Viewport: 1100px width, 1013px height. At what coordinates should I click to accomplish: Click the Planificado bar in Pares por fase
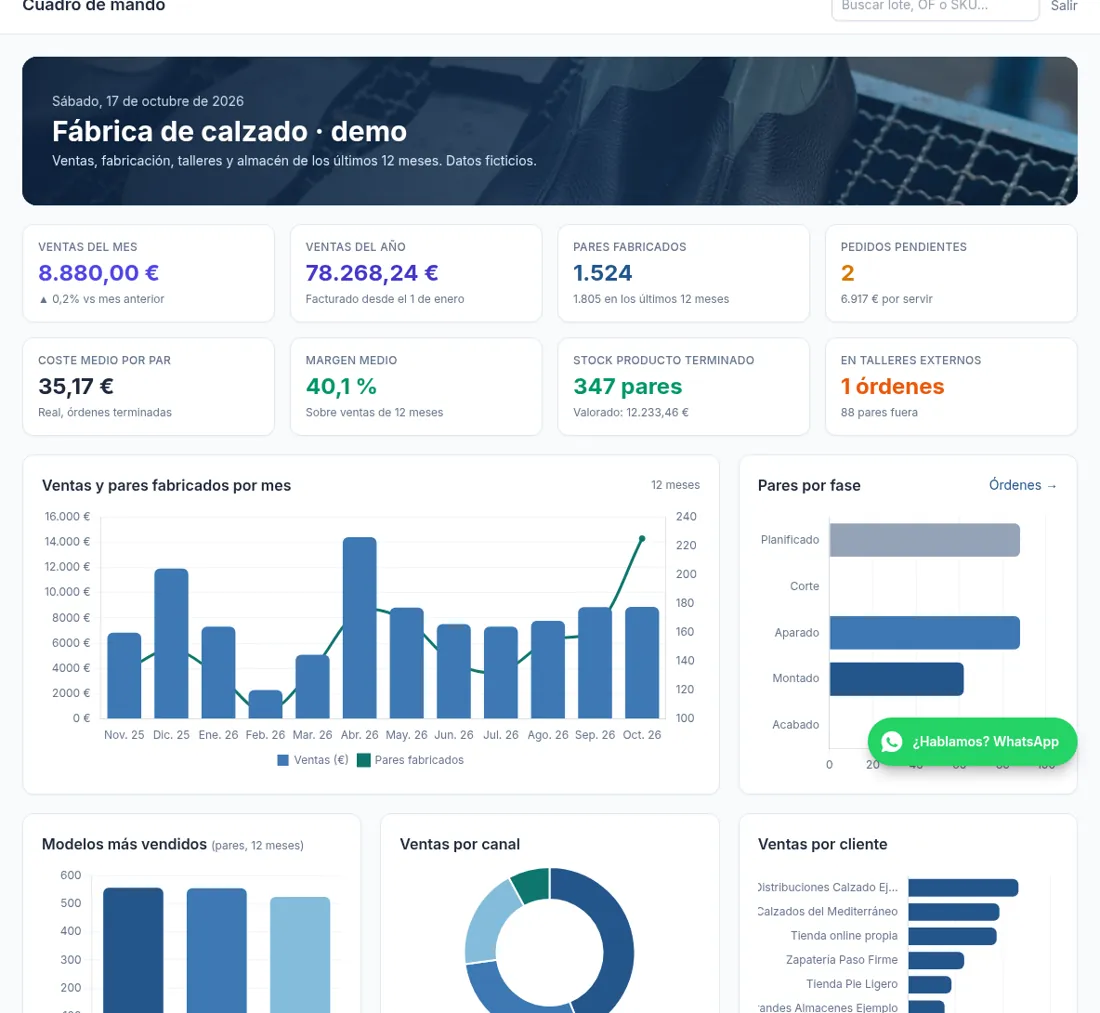click(x=924, y=540)
